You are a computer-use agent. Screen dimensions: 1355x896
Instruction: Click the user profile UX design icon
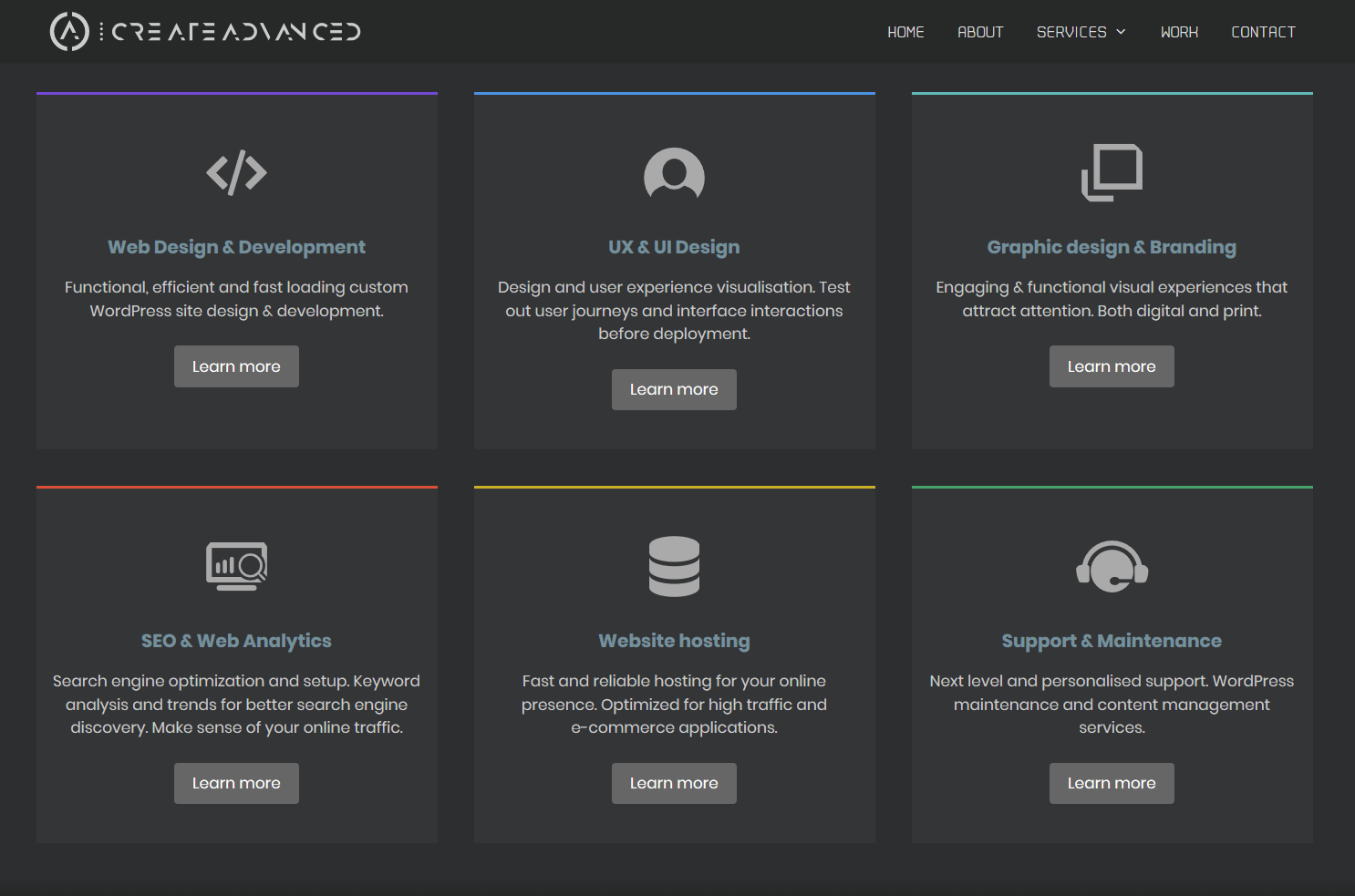coord(674,173)
